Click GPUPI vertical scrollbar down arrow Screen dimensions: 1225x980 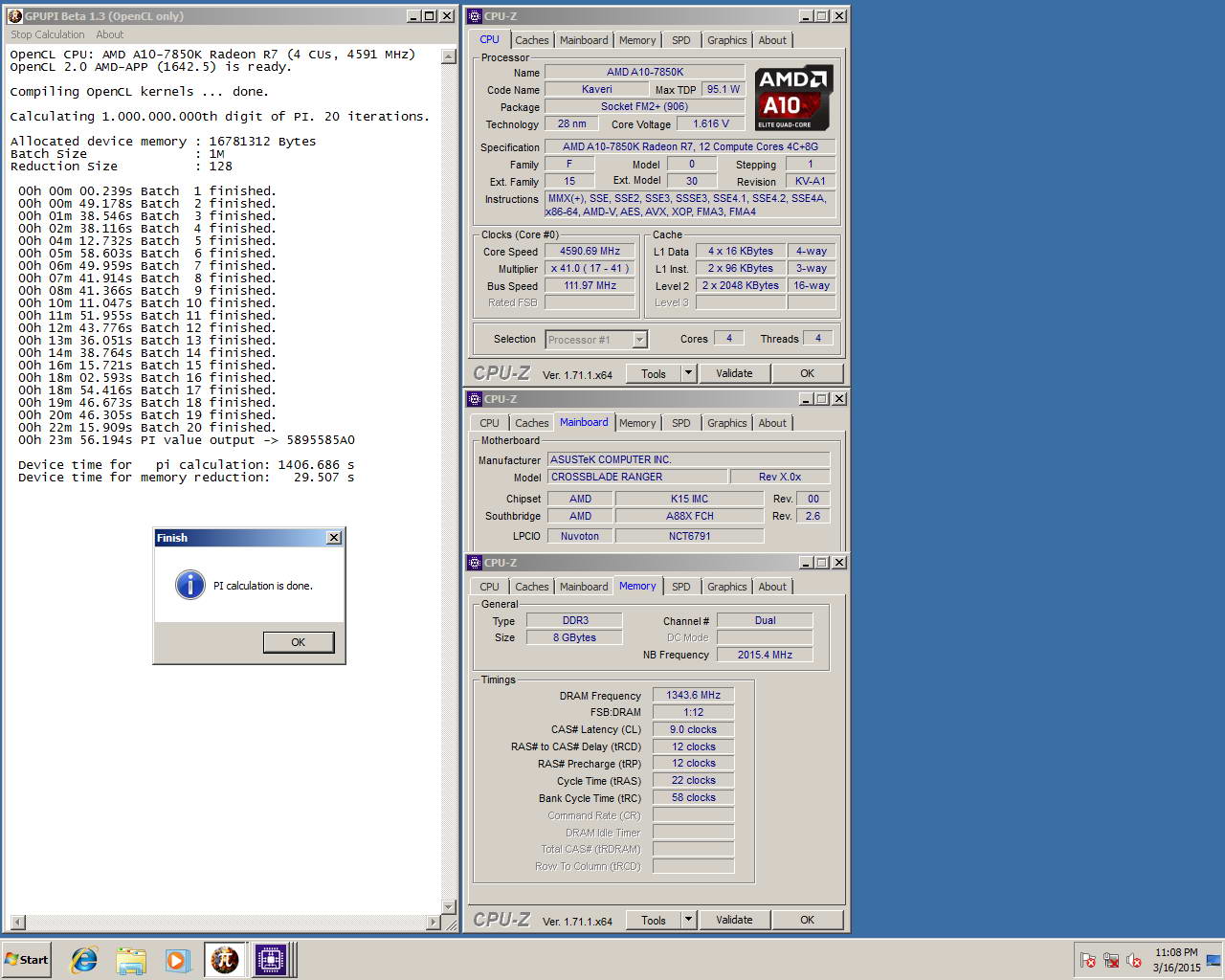(x=449, y=906)
